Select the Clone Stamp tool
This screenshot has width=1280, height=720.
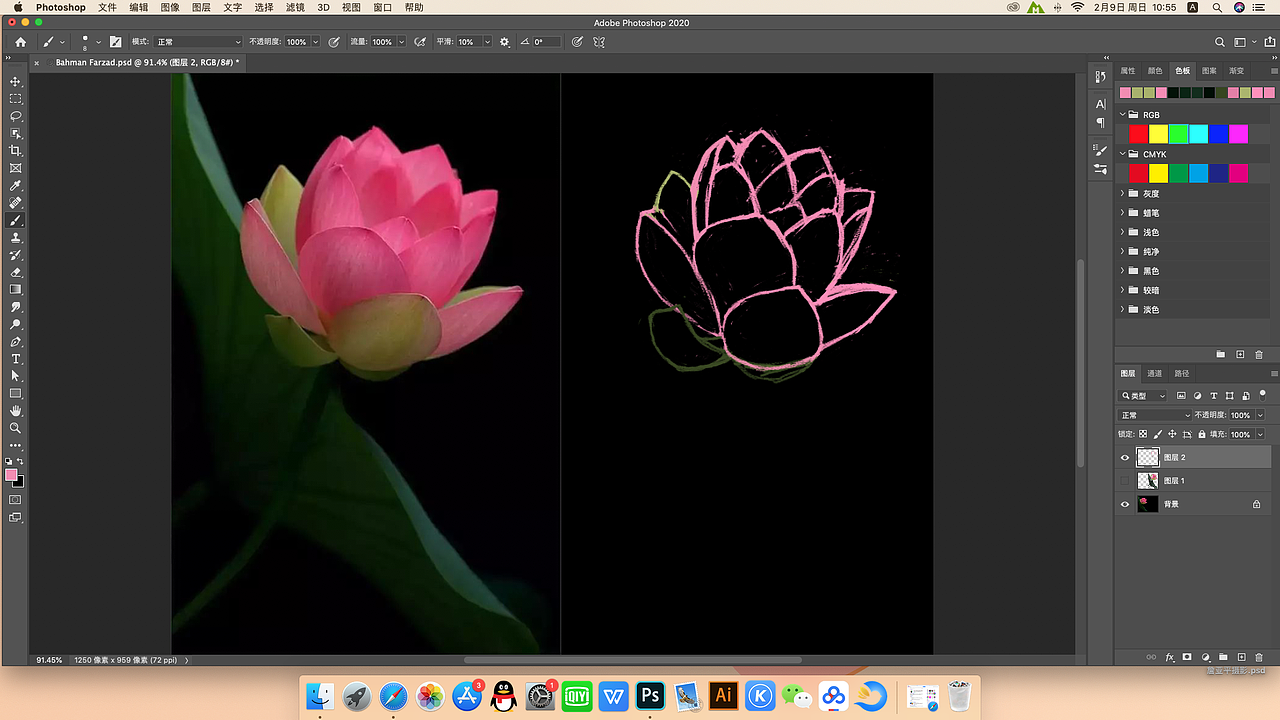pos(15,238)
